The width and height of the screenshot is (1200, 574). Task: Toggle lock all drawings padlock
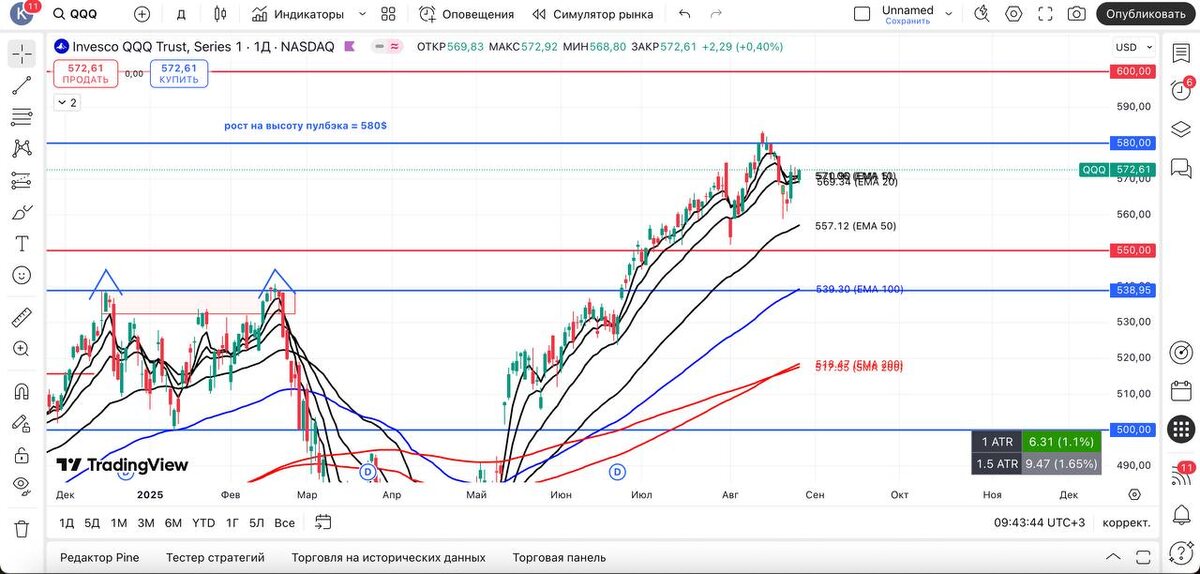(21, 455)
